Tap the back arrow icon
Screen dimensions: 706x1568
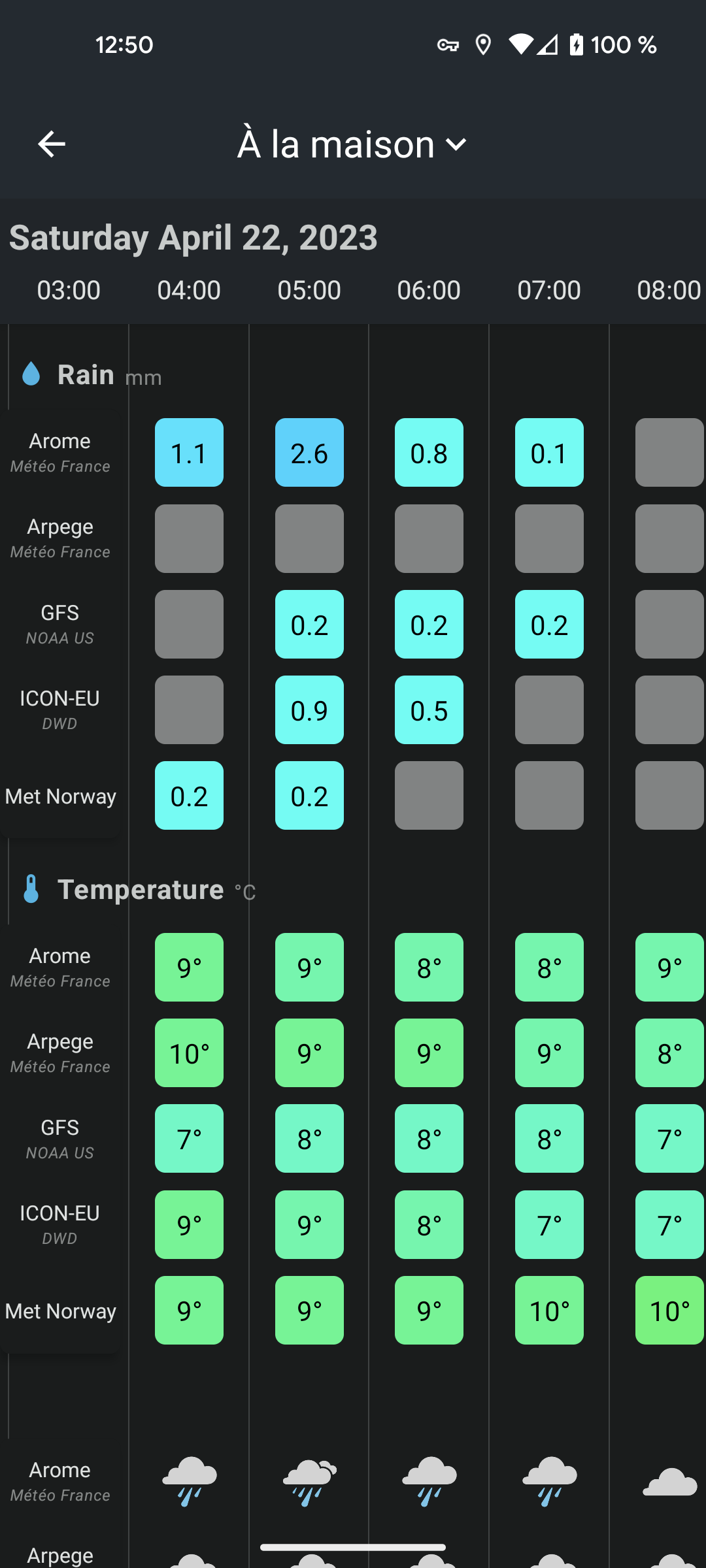click(x=52, y=144)
